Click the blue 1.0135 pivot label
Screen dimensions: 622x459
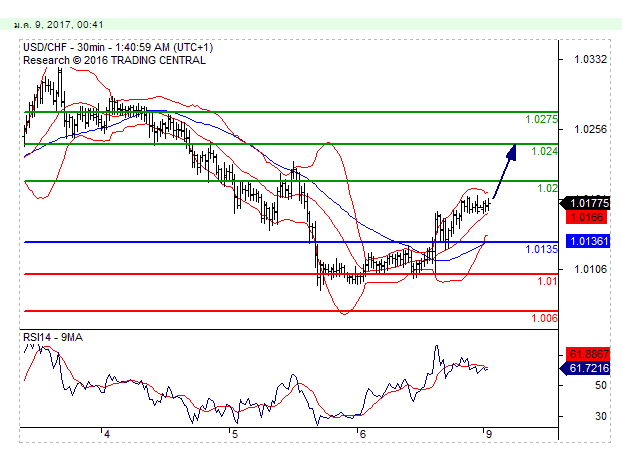pos(541,249)
